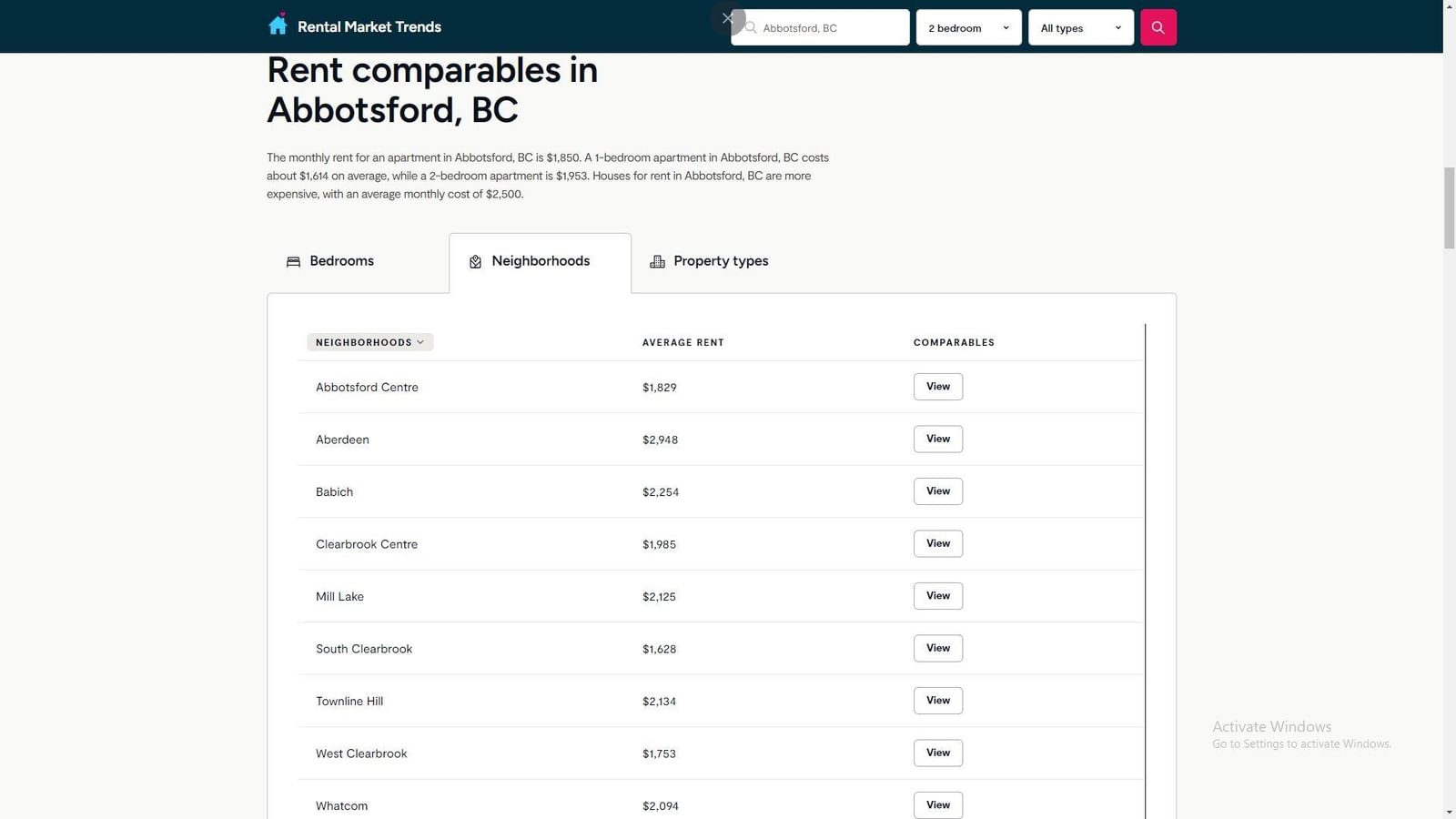
Task: Click the Abbotsford Centre neighborhood name
Action: [367, 388]
